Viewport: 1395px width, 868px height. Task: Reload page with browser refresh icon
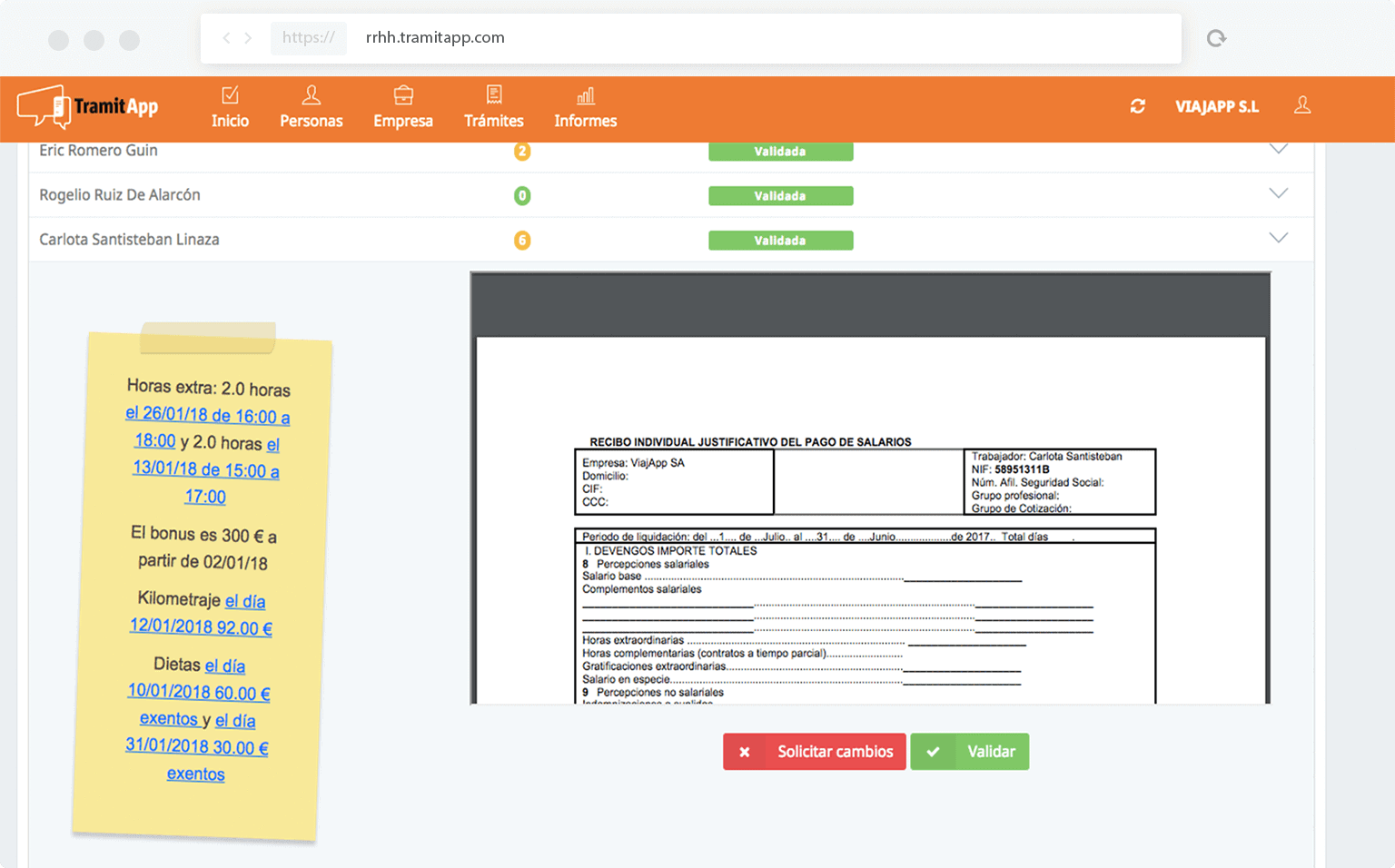[1216, 38]
